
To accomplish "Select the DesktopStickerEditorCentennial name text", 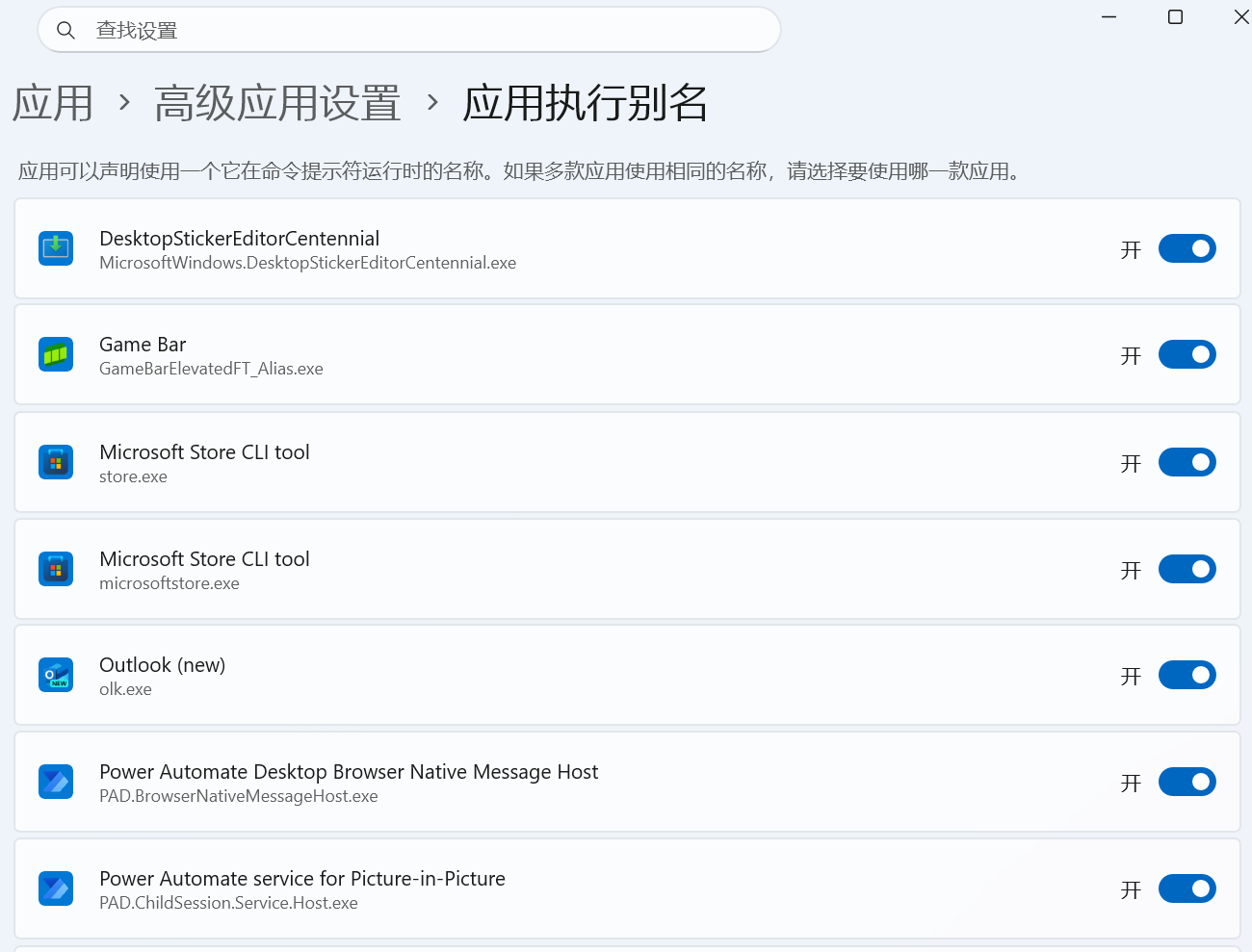I will [240, 238].
